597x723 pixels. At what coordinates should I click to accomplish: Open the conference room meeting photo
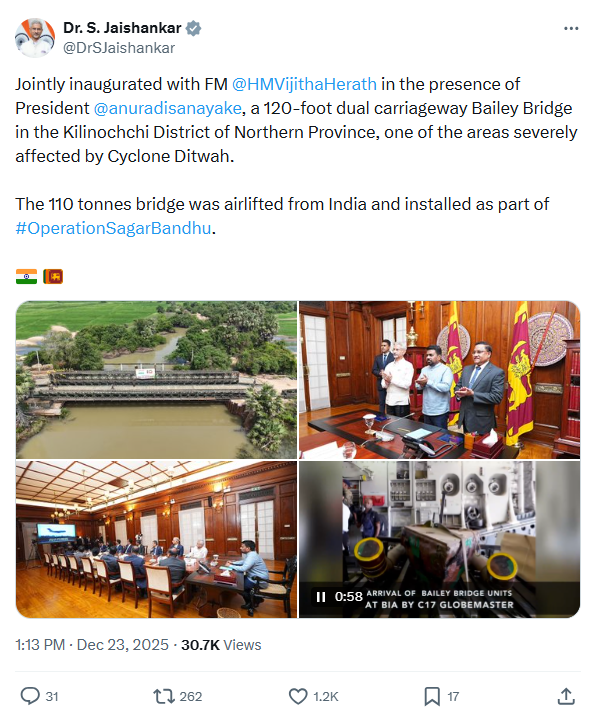(156, 539)
